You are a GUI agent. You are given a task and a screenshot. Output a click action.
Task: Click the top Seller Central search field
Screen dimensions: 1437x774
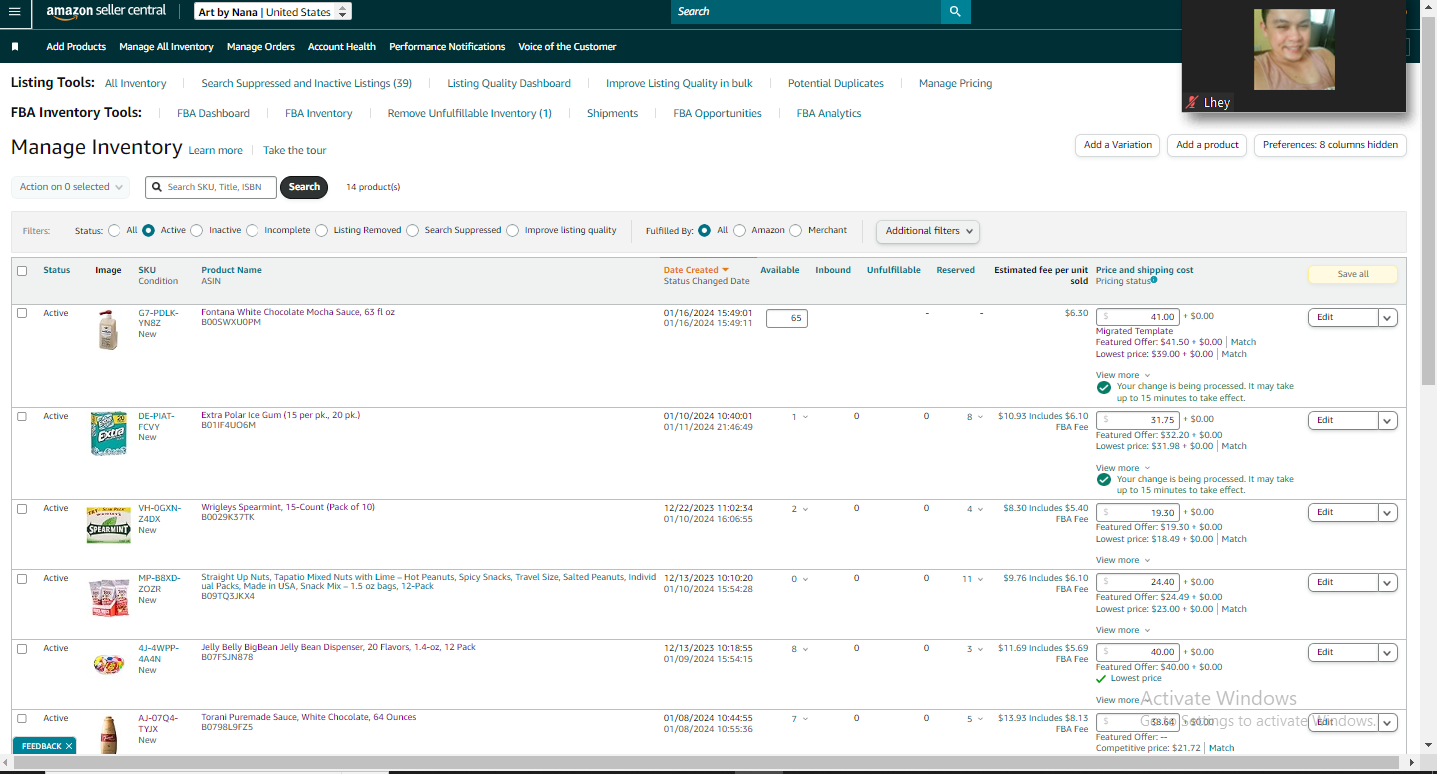(x=806, y=12)
